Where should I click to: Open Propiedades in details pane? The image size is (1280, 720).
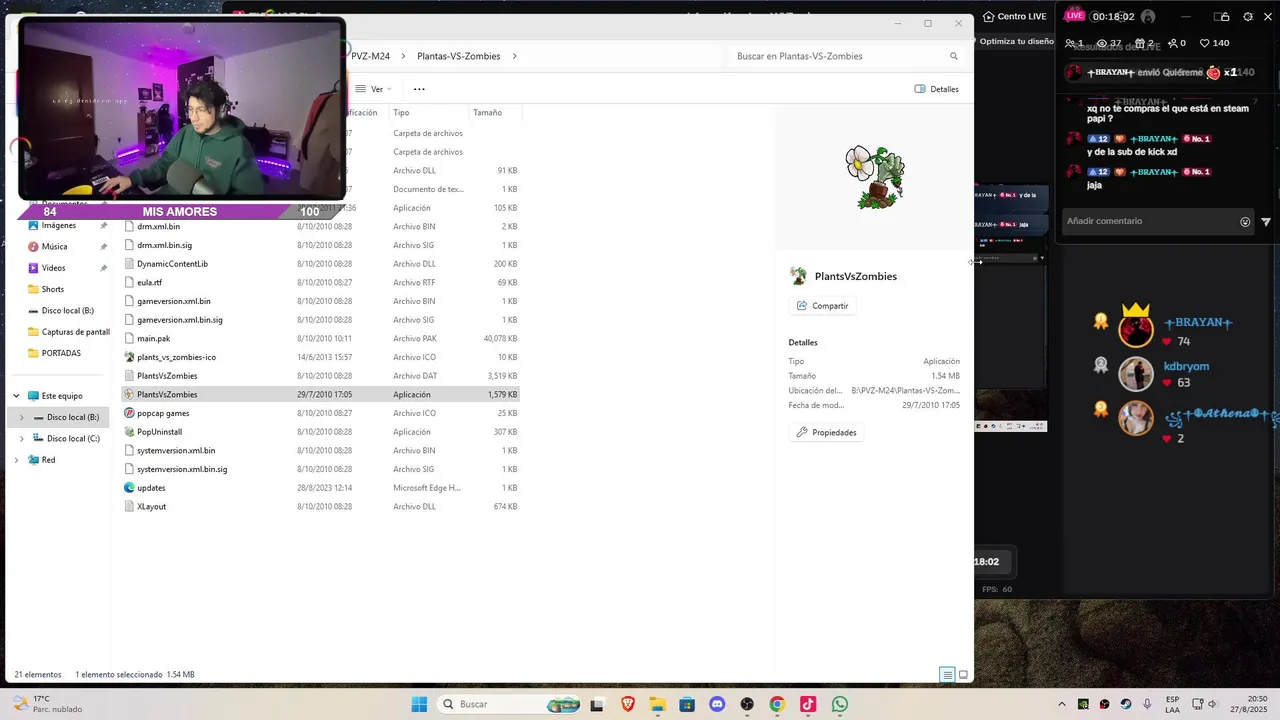(827, 433)
